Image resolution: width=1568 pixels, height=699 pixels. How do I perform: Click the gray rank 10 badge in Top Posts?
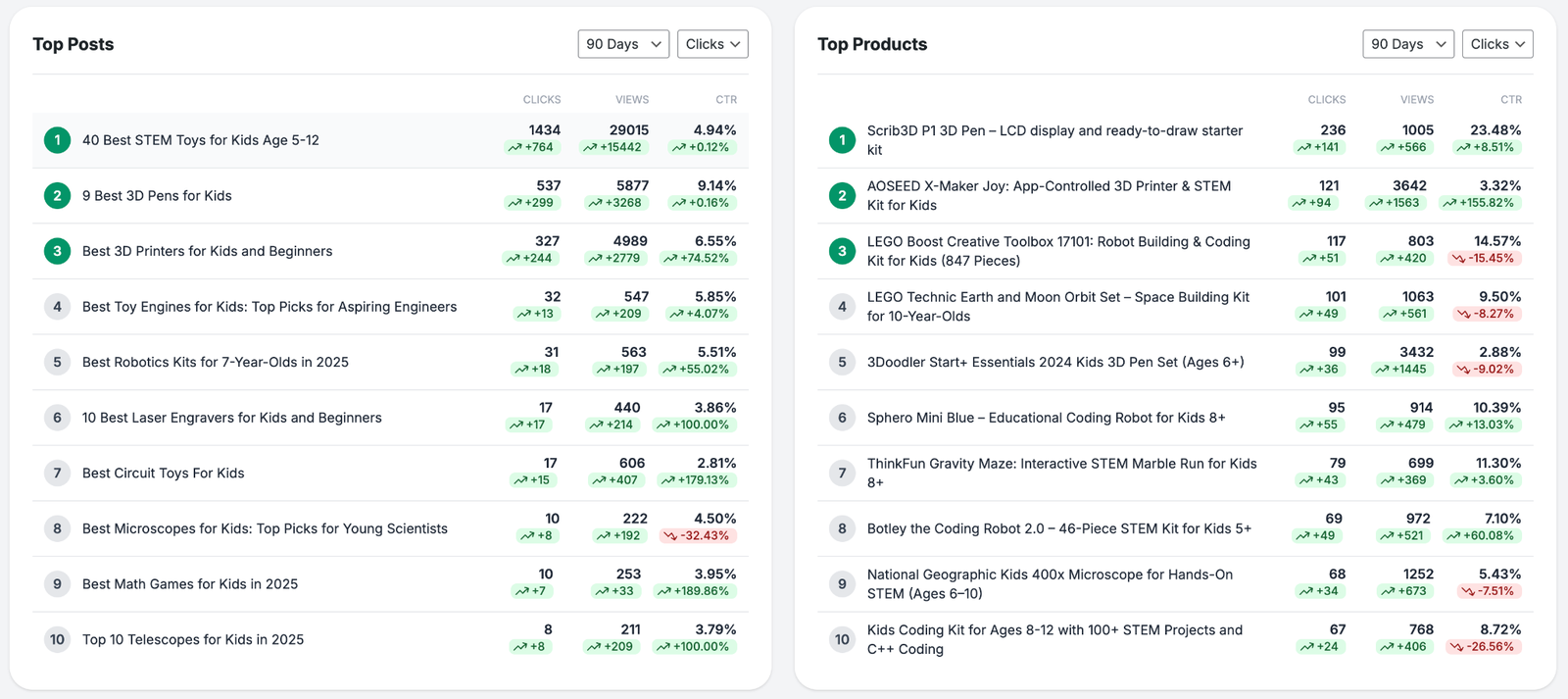[x=57, y=639]
